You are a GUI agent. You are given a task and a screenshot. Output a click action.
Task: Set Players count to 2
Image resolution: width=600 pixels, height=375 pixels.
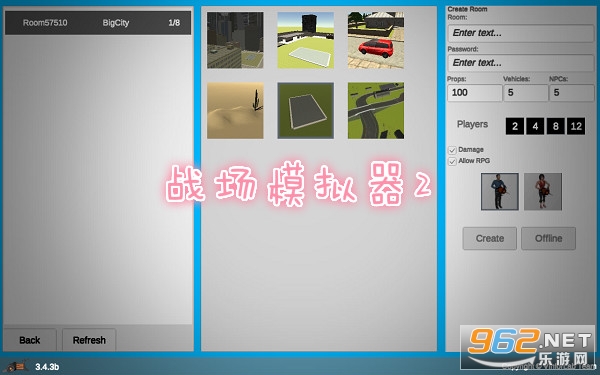tap(515, 126)
